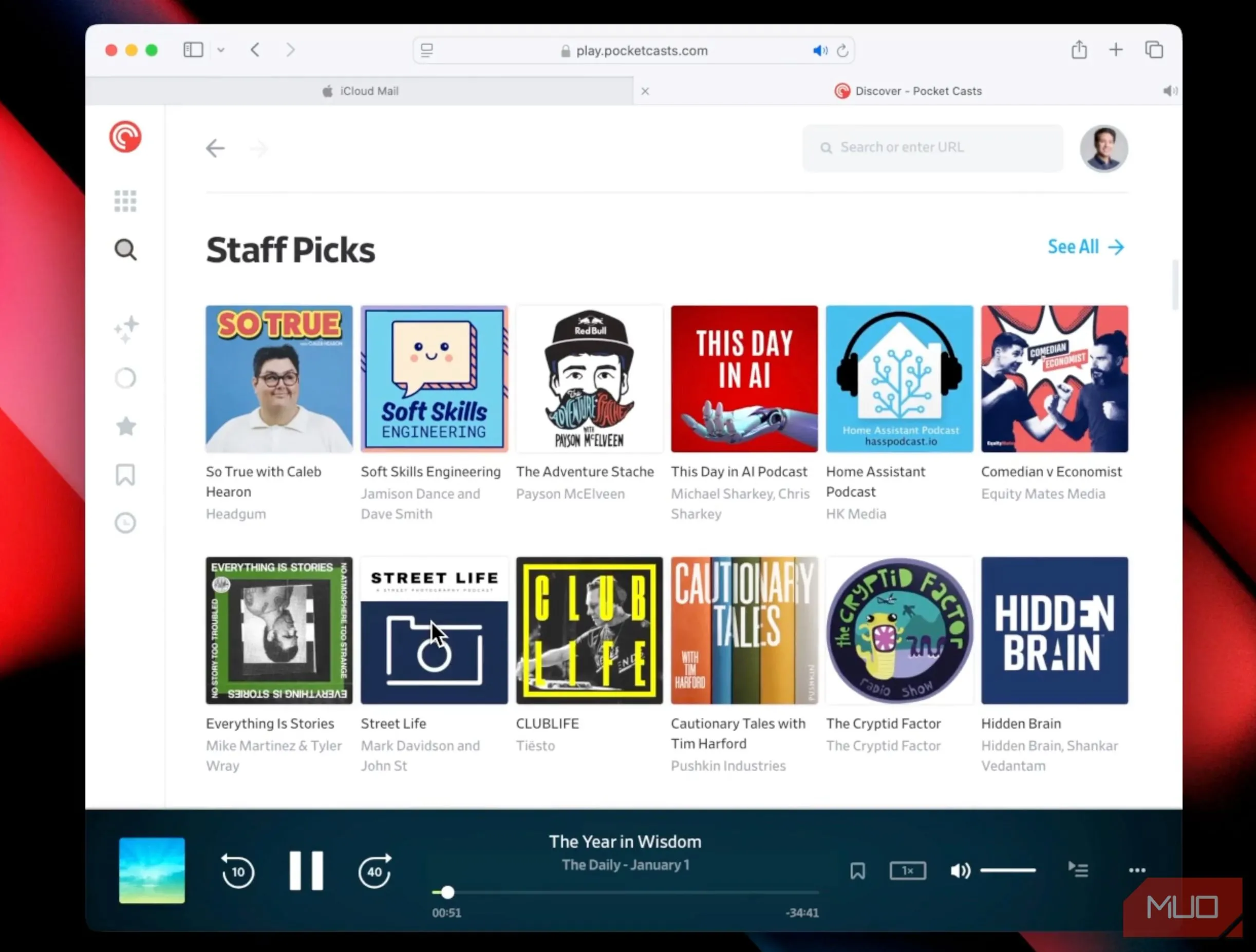The width and height of the screenshot is (1256, 952).
Task: Open the Up Next queue
Action: click(1078, 870)
